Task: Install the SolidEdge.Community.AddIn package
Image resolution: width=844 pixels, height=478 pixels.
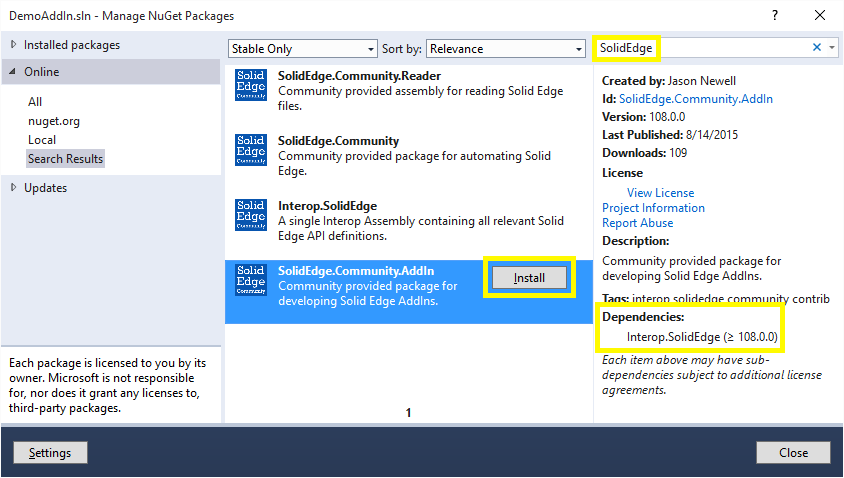Action: pos(529,278)
